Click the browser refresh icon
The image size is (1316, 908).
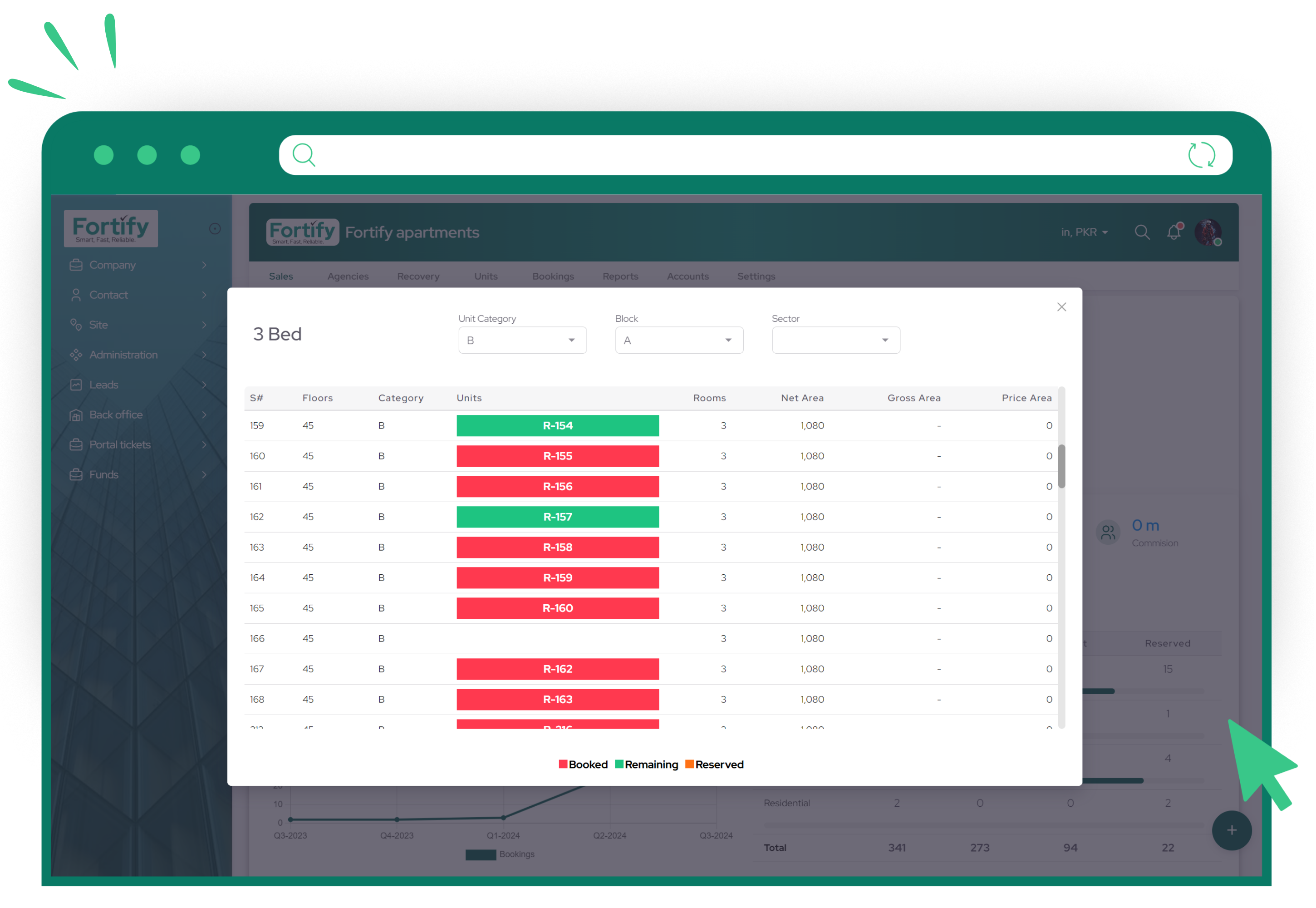point(1201,155)
